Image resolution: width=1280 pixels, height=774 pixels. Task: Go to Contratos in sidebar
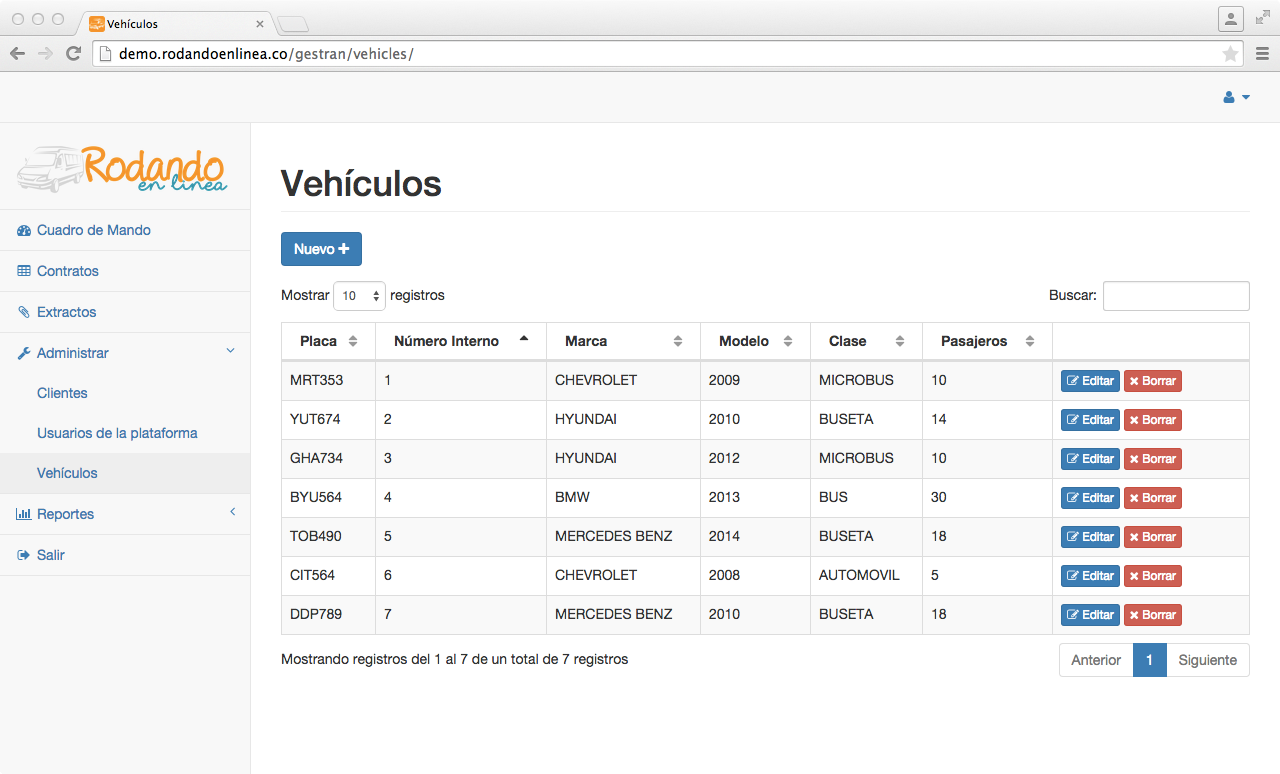[125, 271]
